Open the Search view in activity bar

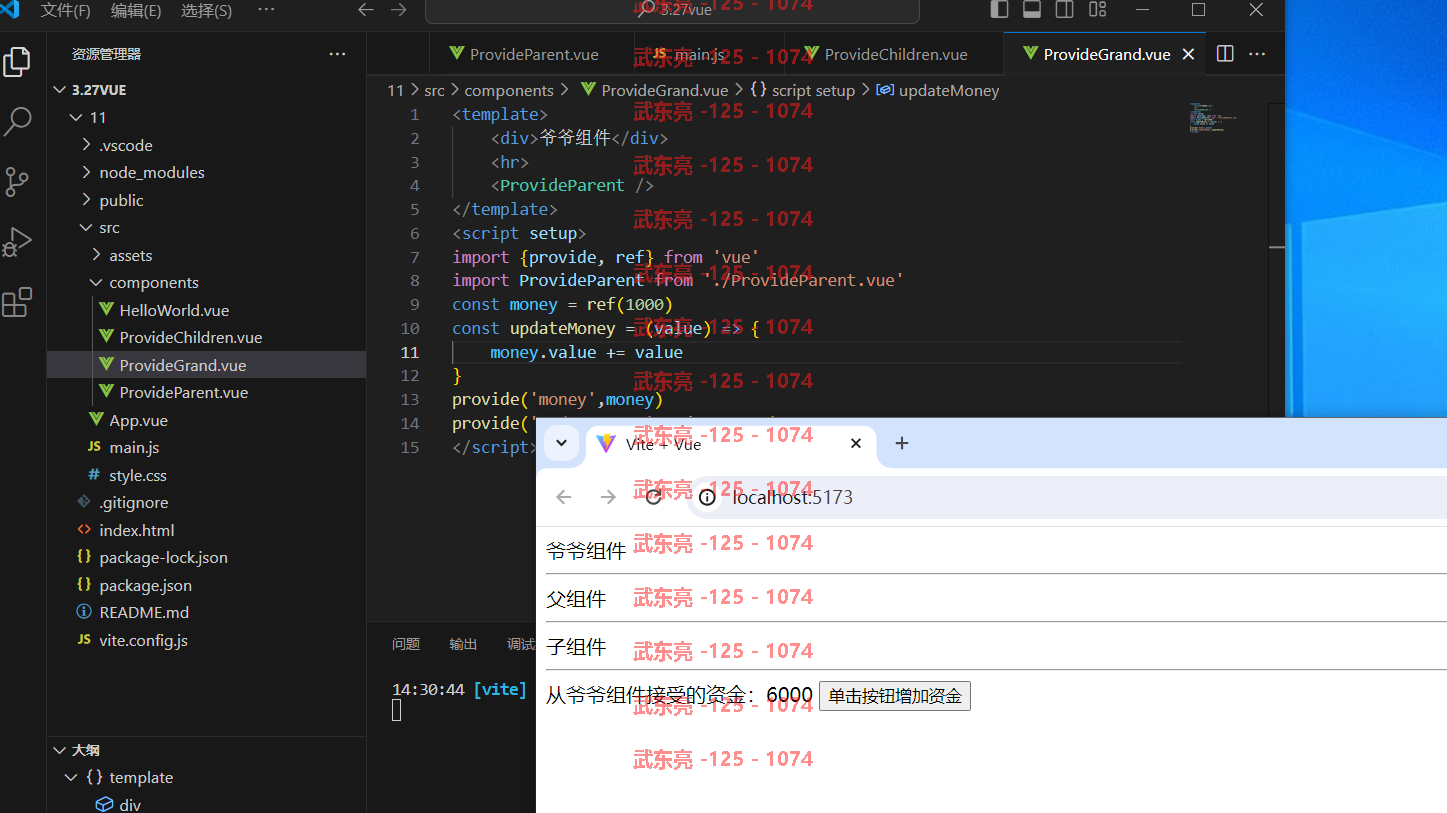coord(17,122)
